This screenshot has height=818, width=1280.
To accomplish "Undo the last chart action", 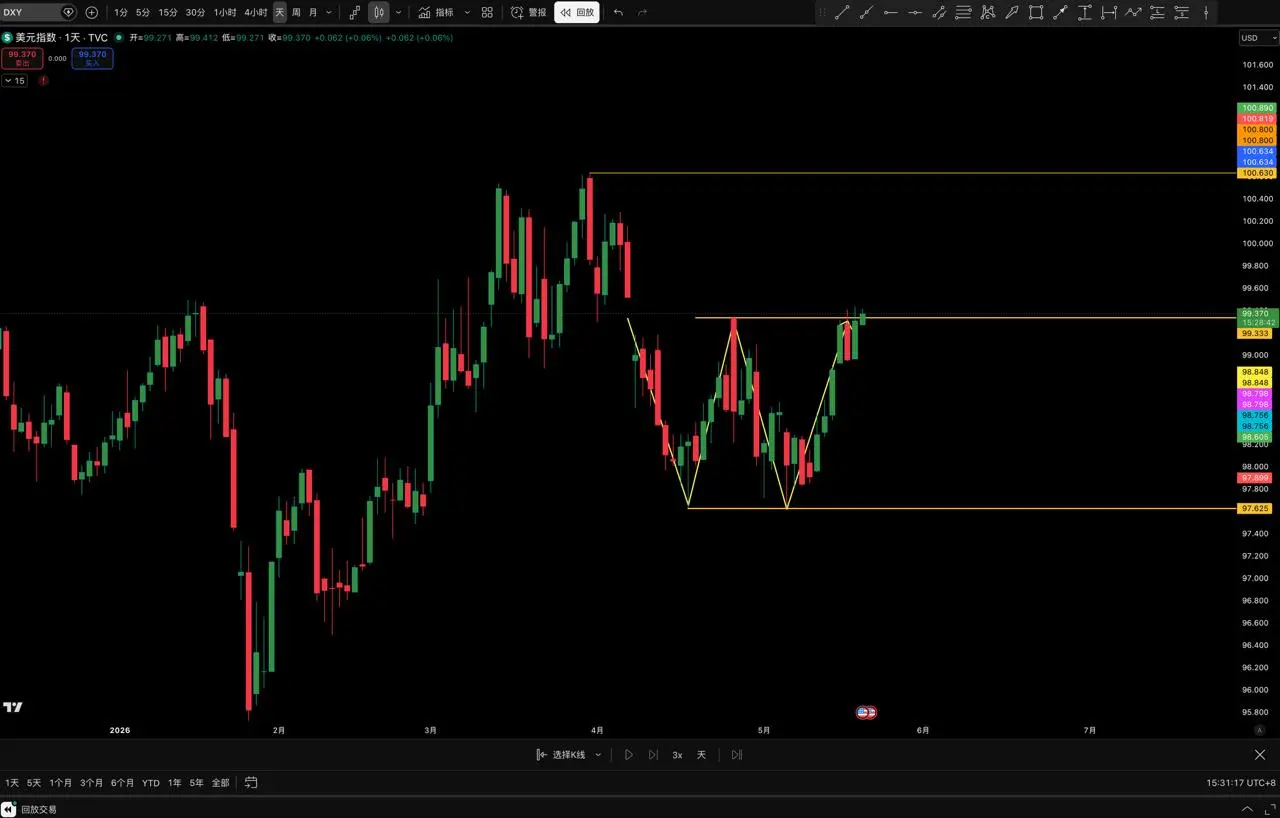I will (618, 12).
